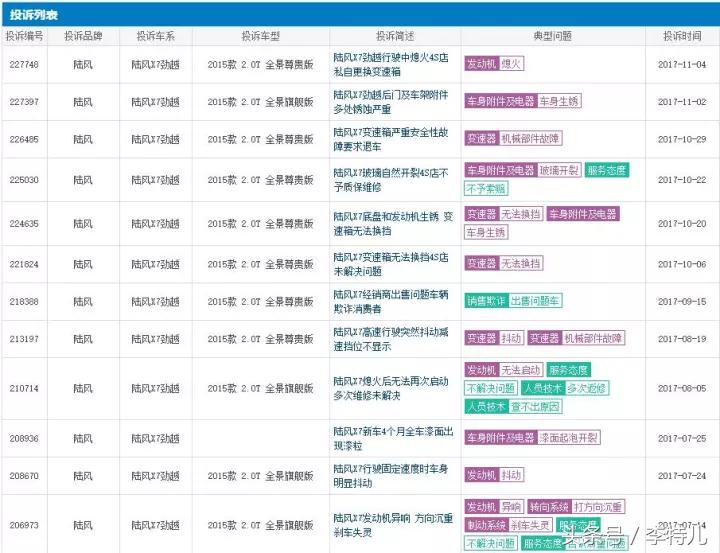720x553 pixels.
Task: Click the 投诉列表 panel title
Action: (34, 15)
